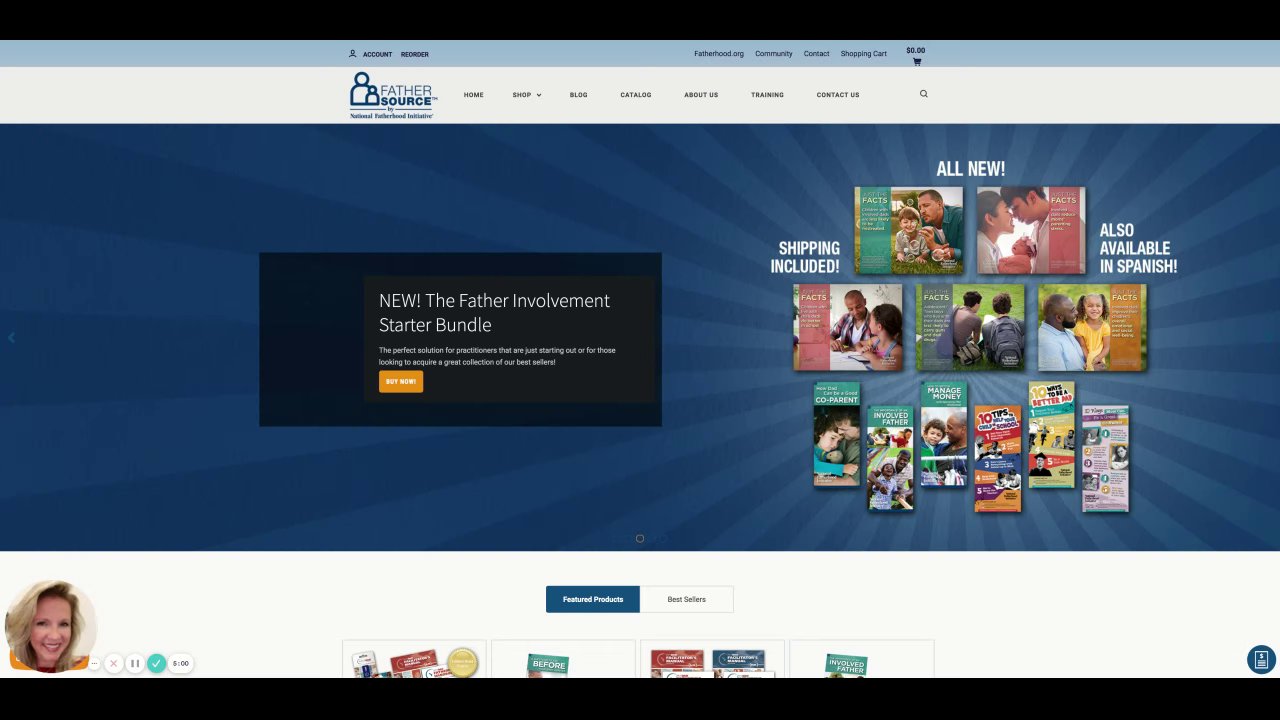
Task: Open the Home menu item
Action: [474, 95]
